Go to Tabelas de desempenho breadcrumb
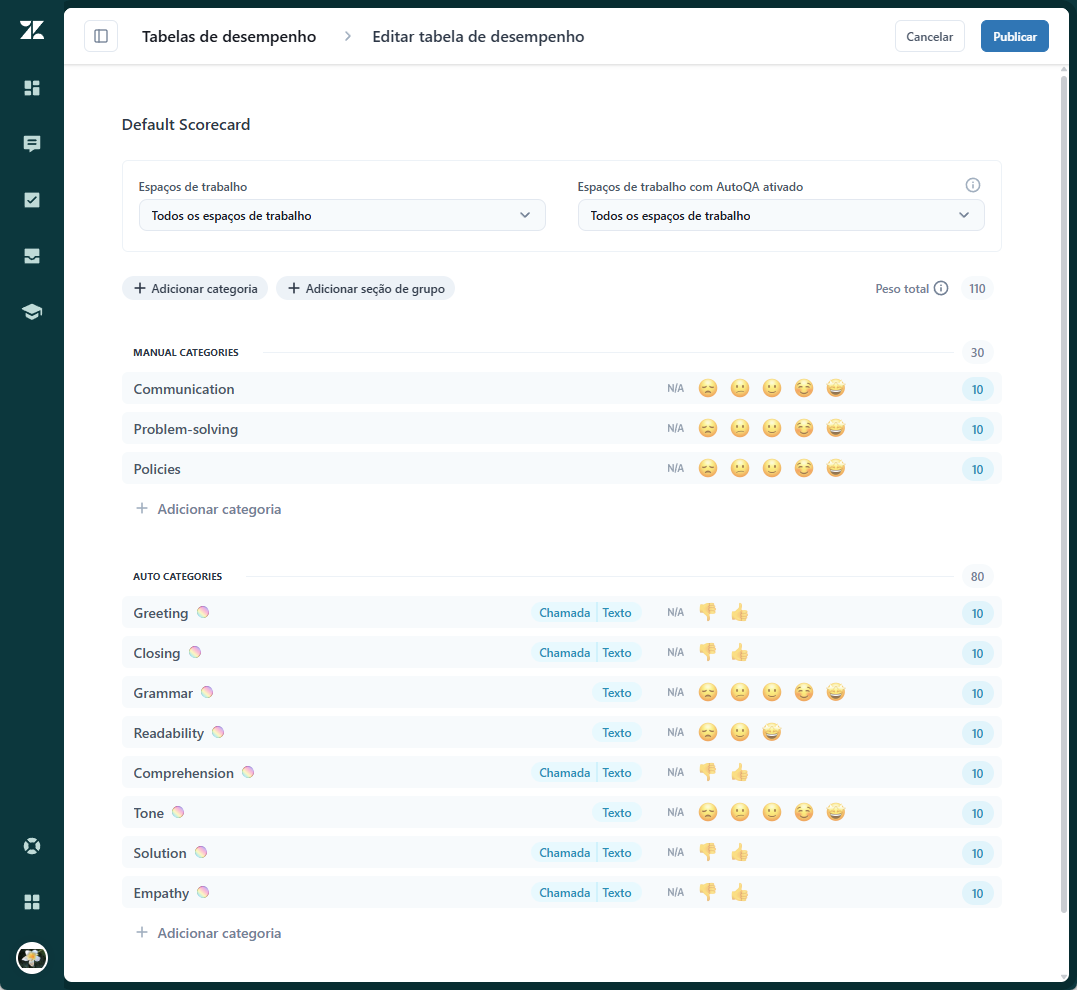 pyautogui.click(x=229, y=36)
